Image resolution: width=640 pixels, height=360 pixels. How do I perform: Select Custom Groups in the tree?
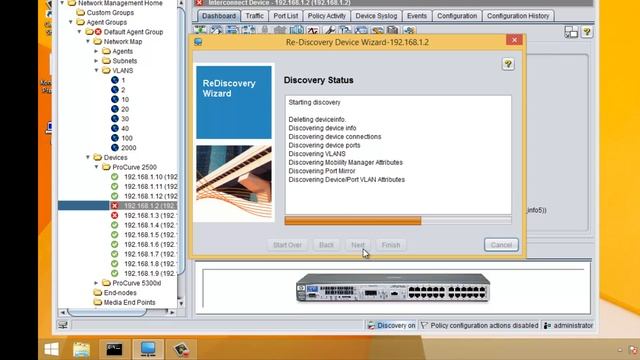click(x=110, y=13)
